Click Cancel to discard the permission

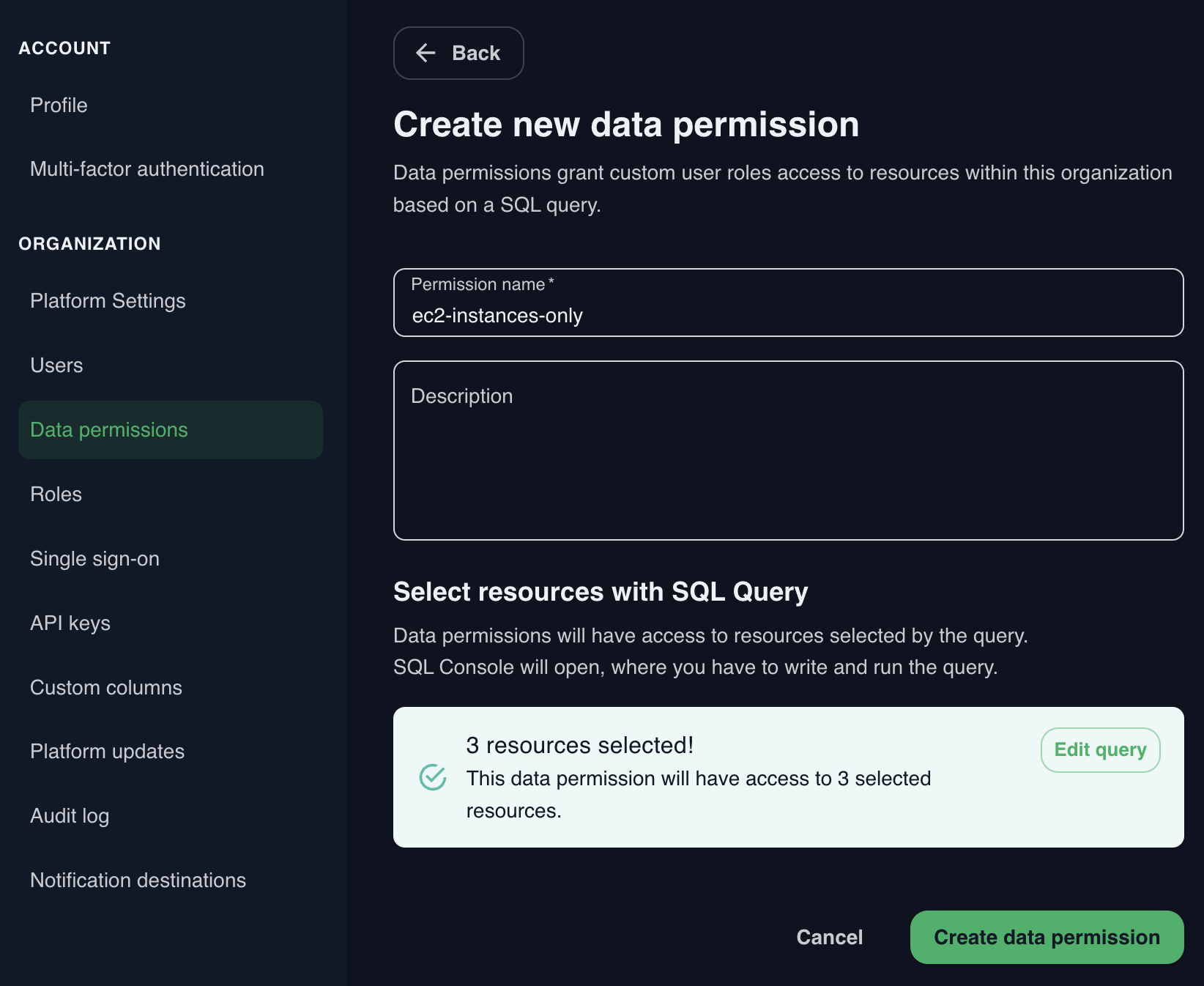click(829, 938)
